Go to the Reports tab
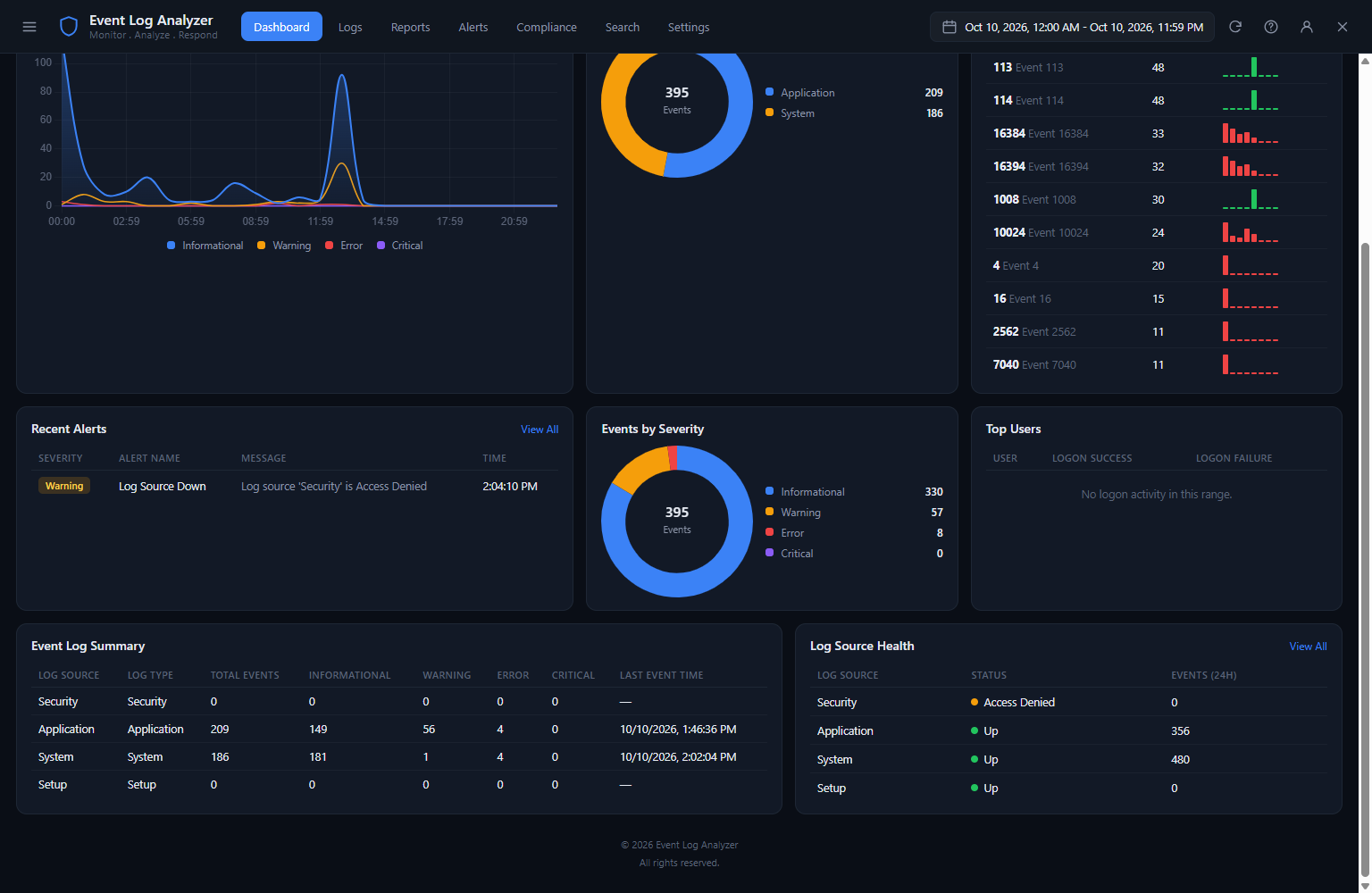 [410, 27]
